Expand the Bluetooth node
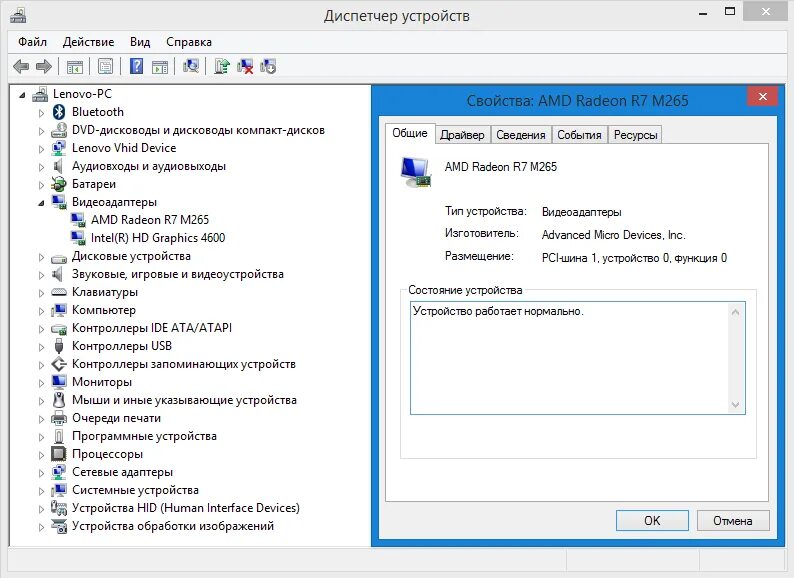The image size is (794, 578). 42,112
